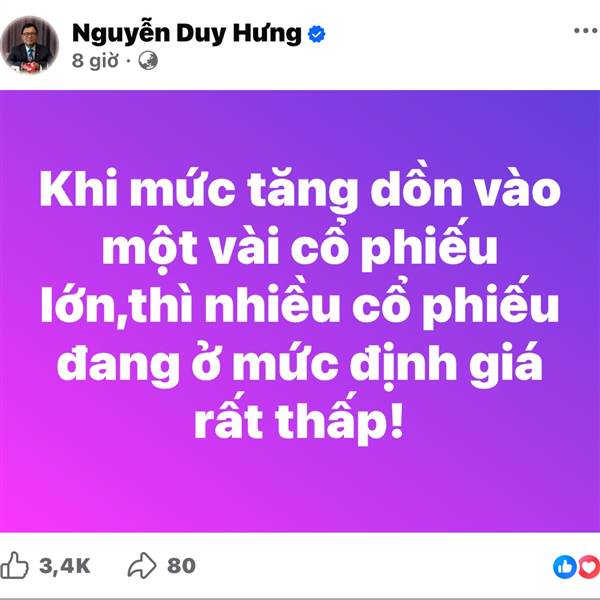Open the Nguyễn Duy Hưng profile name link

click(187, 34)
